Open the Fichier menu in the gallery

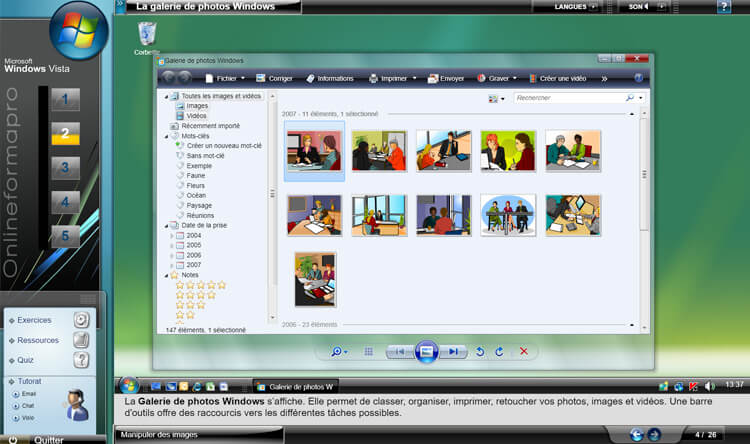tap(225, 78)
